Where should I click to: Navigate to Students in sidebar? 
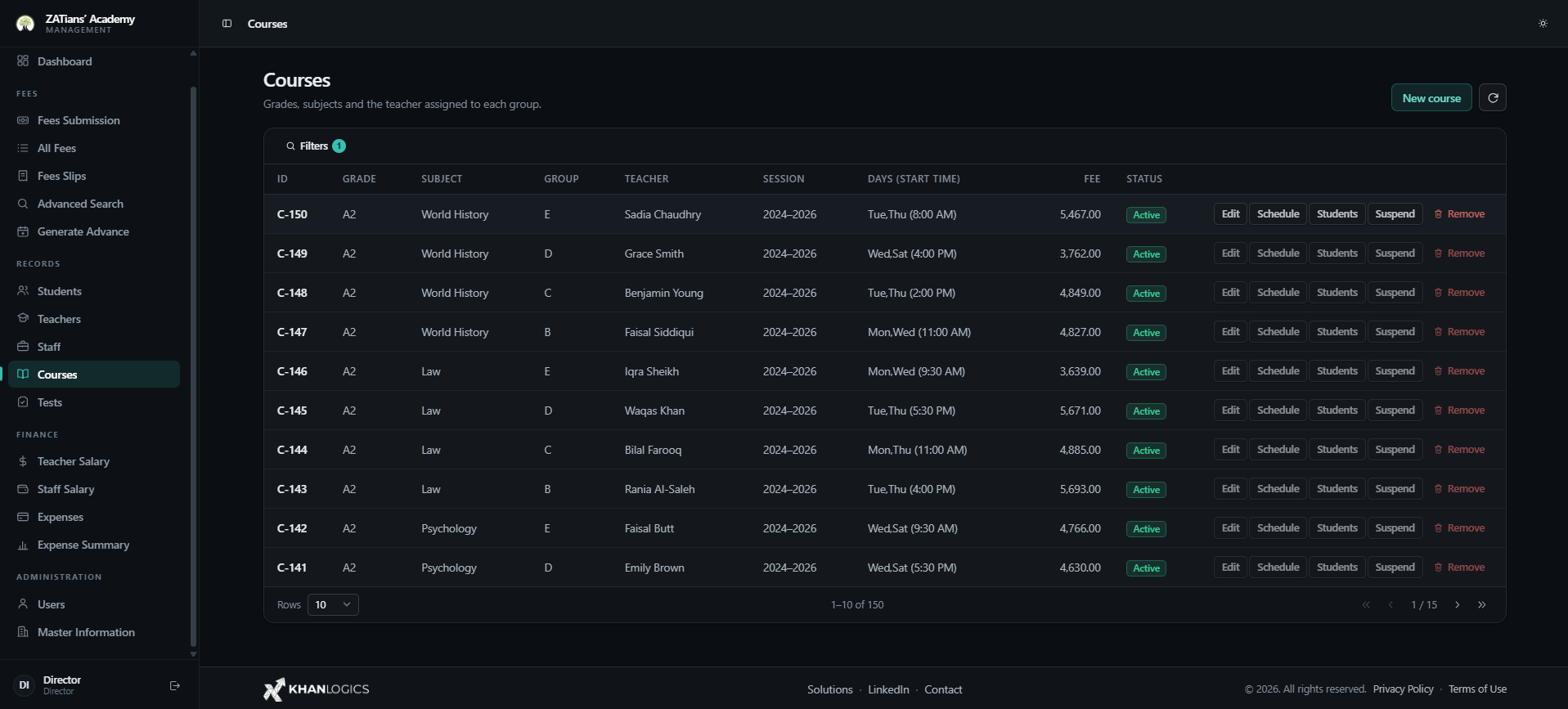point(94,291)
